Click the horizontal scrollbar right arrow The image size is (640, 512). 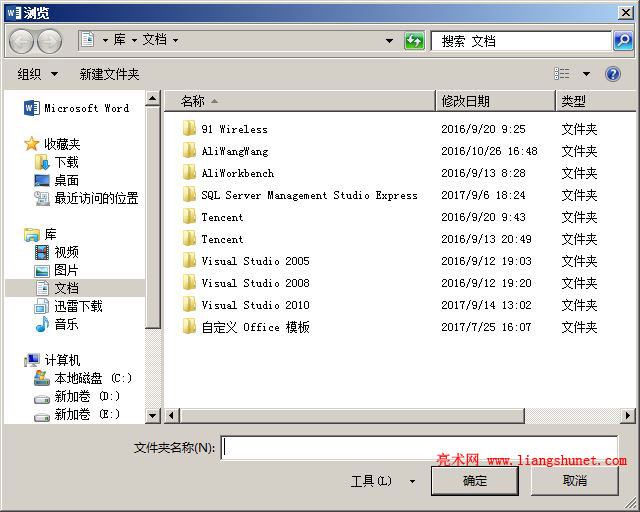click(628, 416)
